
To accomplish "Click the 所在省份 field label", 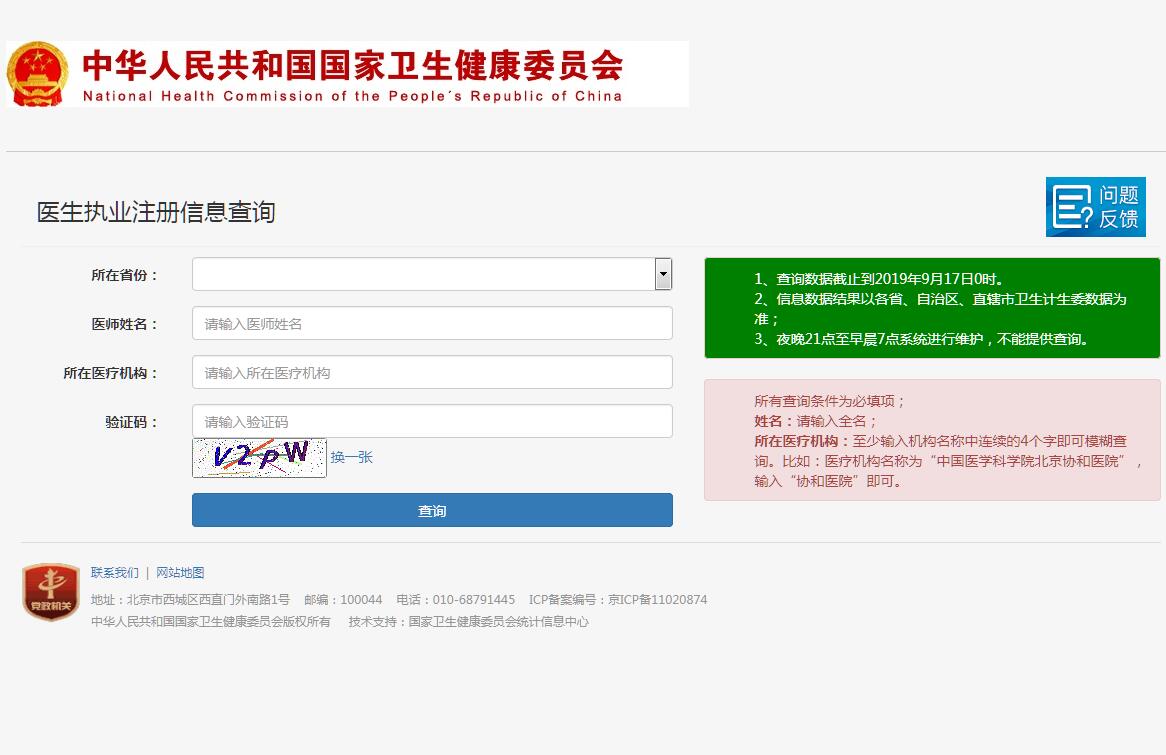I will [x=124, y=275].
